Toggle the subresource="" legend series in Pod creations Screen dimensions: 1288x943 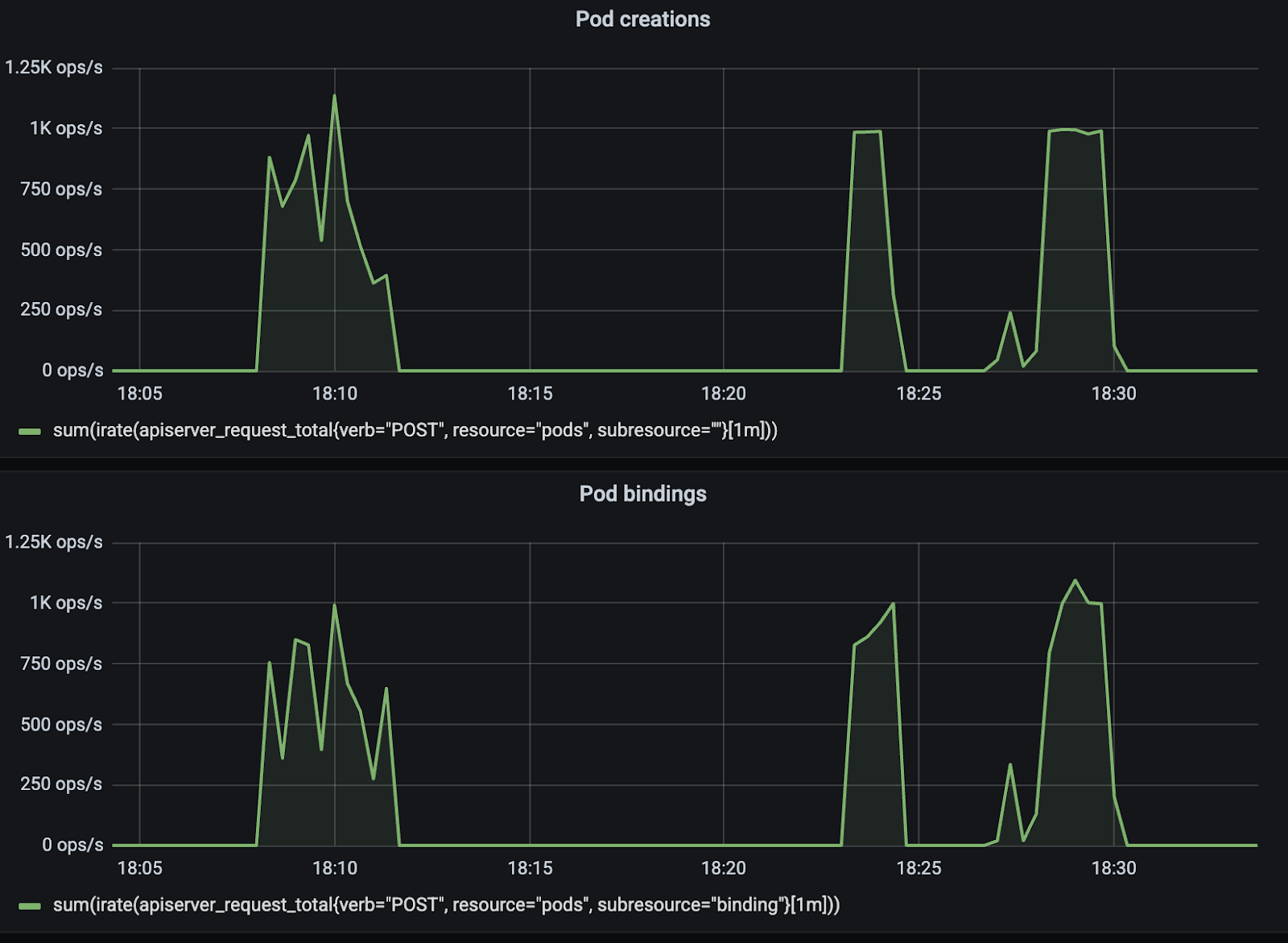415,431
